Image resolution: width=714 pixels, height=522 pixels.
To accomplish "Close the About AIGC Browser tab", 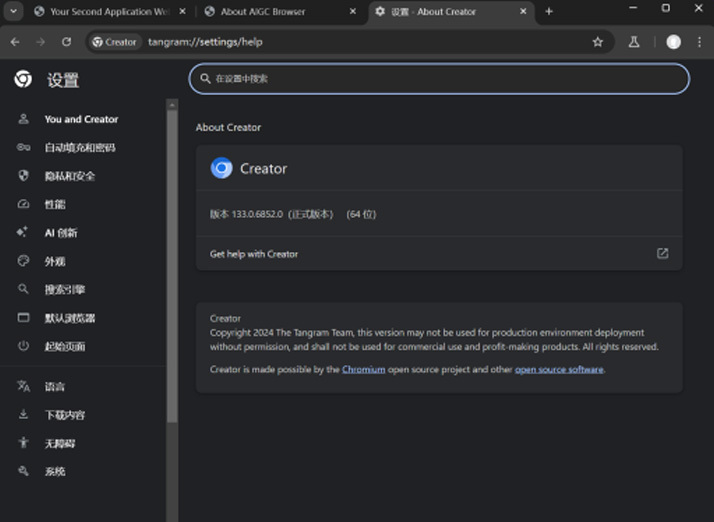I will (x=353, y=11).
